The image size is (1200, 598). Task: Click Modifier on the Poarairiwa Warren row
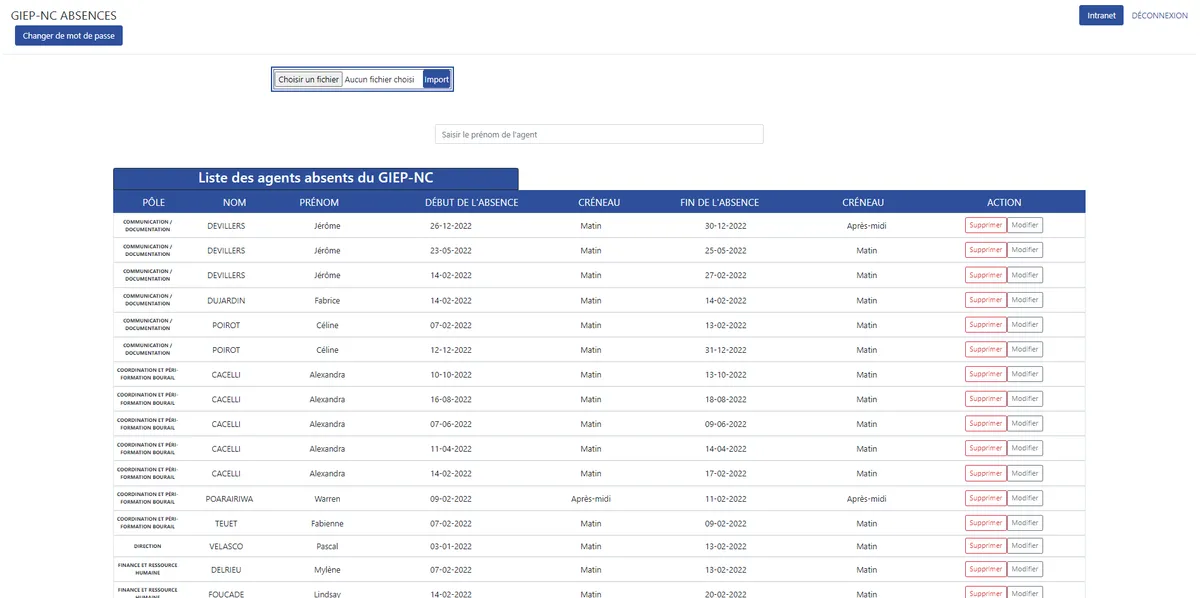pyautogui.click(x=1025, y=498)
